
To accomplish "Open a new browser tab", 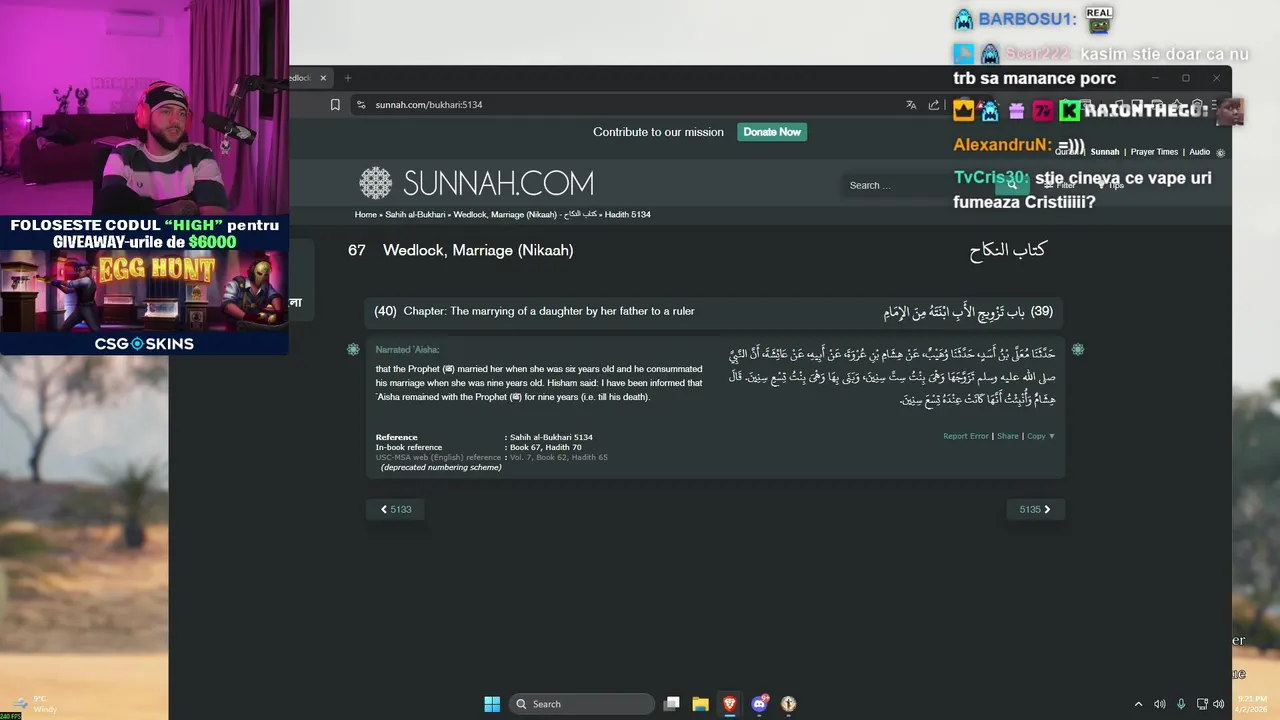I will point(348,78).
